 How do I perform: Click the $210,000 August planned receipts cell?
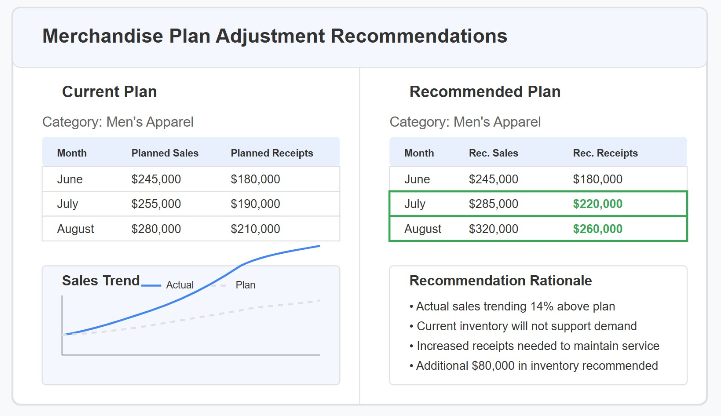255,229
